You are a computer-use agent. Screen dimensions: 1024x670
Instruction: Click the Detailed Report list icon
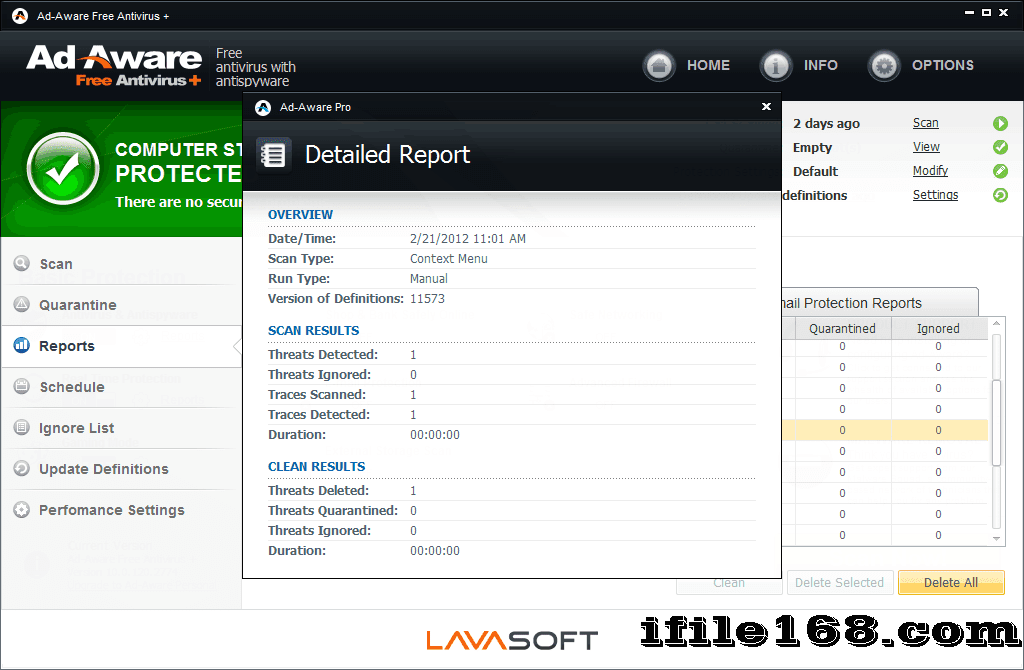[x=274, y=155]
